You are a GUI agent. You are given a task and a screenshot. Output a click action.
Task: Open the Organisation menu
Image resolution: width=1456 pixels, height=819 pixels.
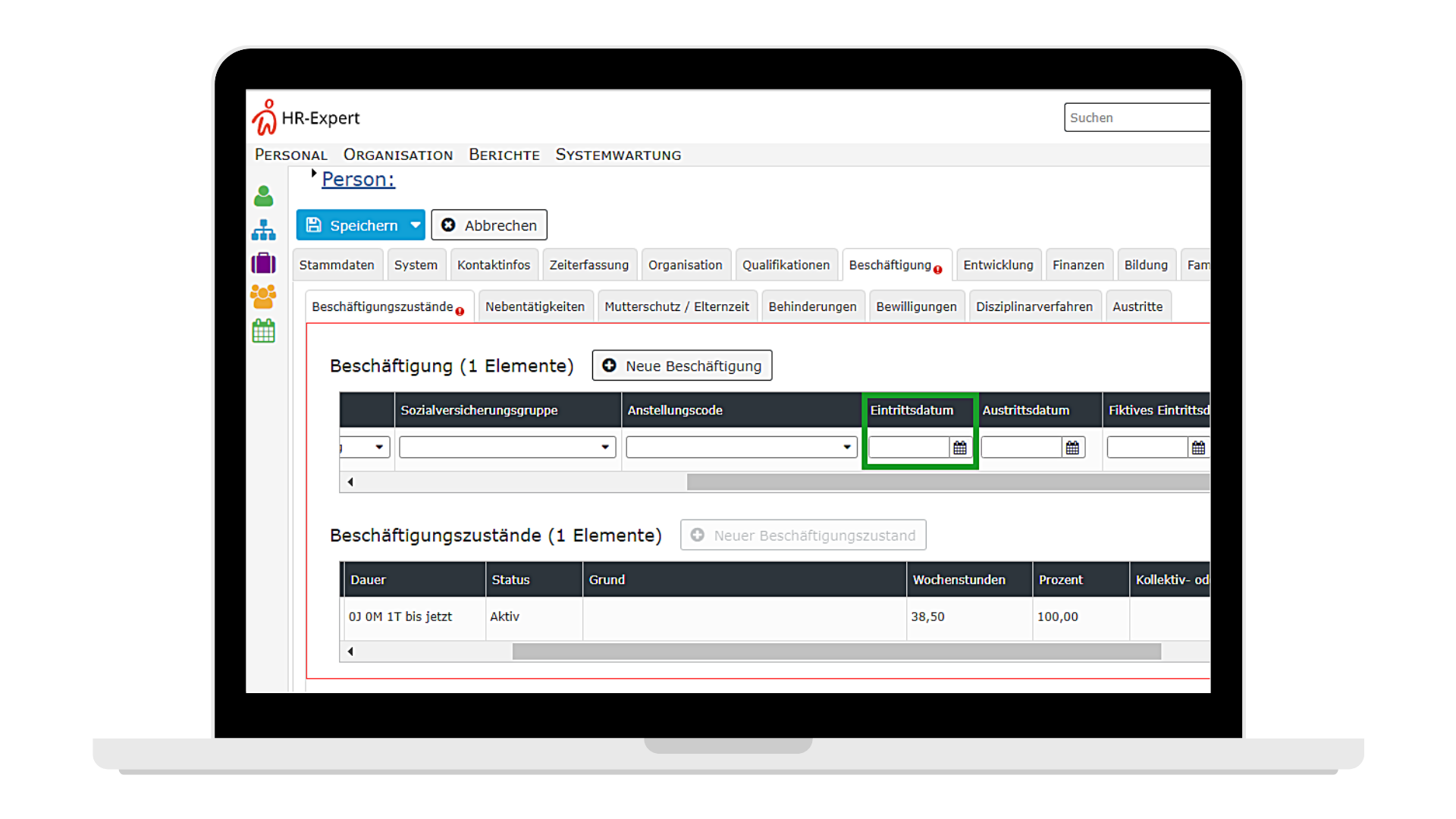coord(398,155)
